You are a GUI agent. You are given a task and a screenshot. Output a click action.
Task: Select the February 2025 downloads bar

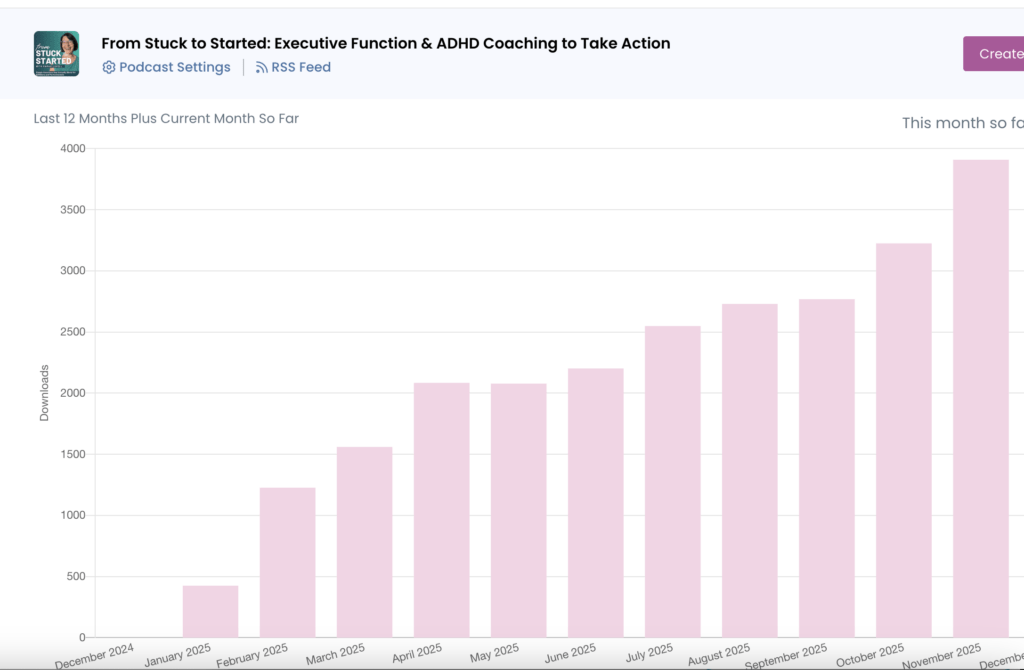click(x=287, y=562)
